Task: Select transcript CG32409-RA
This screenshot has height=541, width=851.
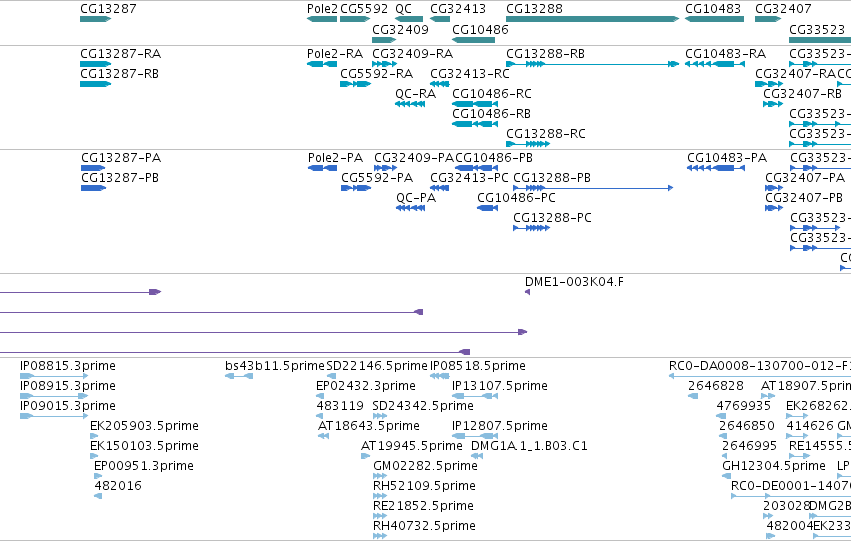Action: point(384,64)
